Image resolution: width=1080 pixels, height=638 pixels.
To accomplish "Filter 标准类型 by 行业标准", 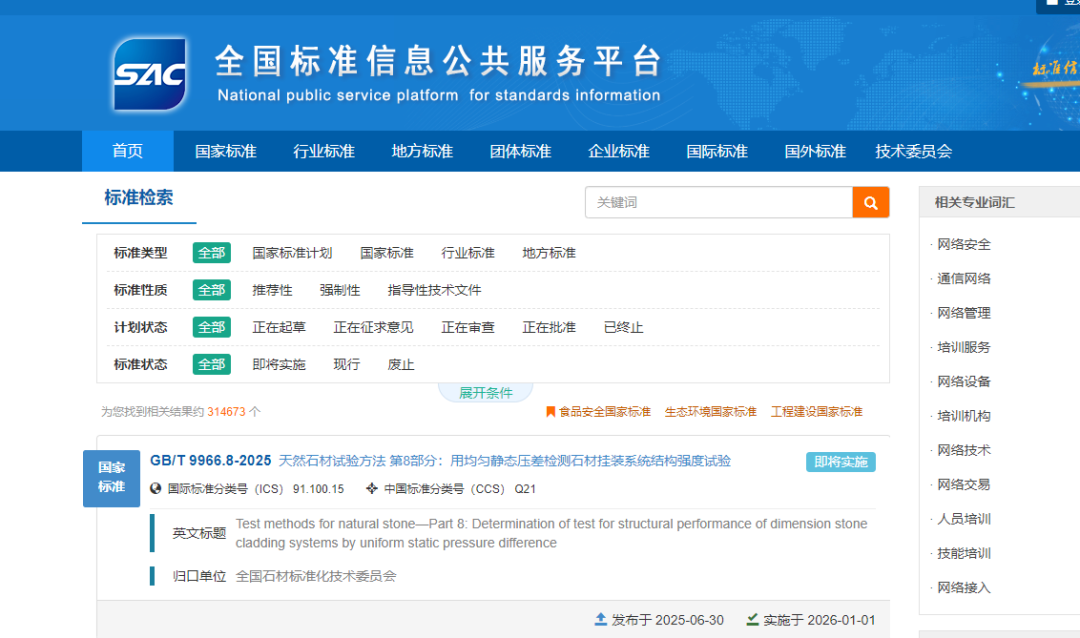I will point(468,253).
